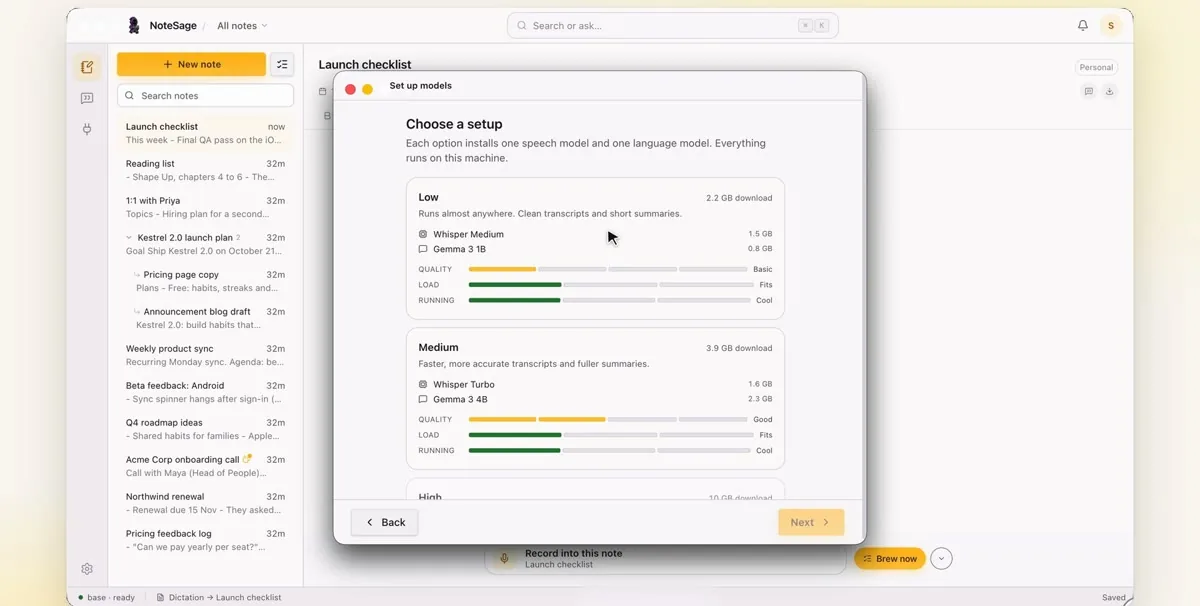Minimize the Set up models dialog
Image resolution: width=1200 pixels, height=606 pixels.
tap(367, 89)
